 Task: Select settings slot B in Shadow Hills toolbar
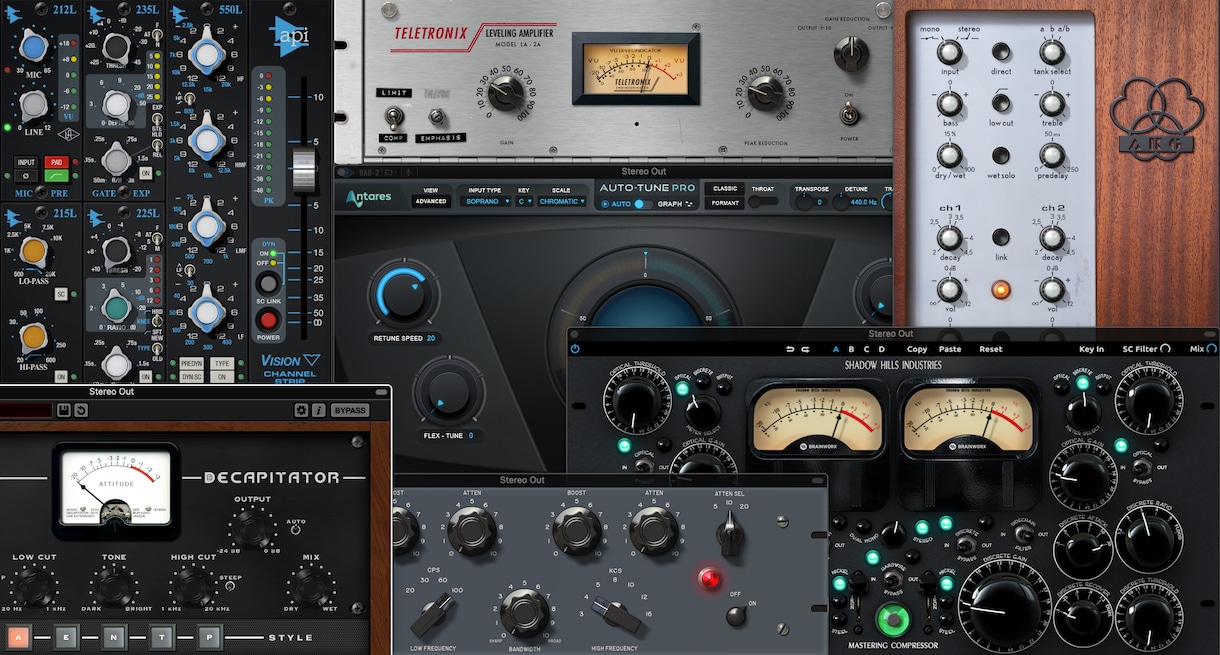[851, 349]
